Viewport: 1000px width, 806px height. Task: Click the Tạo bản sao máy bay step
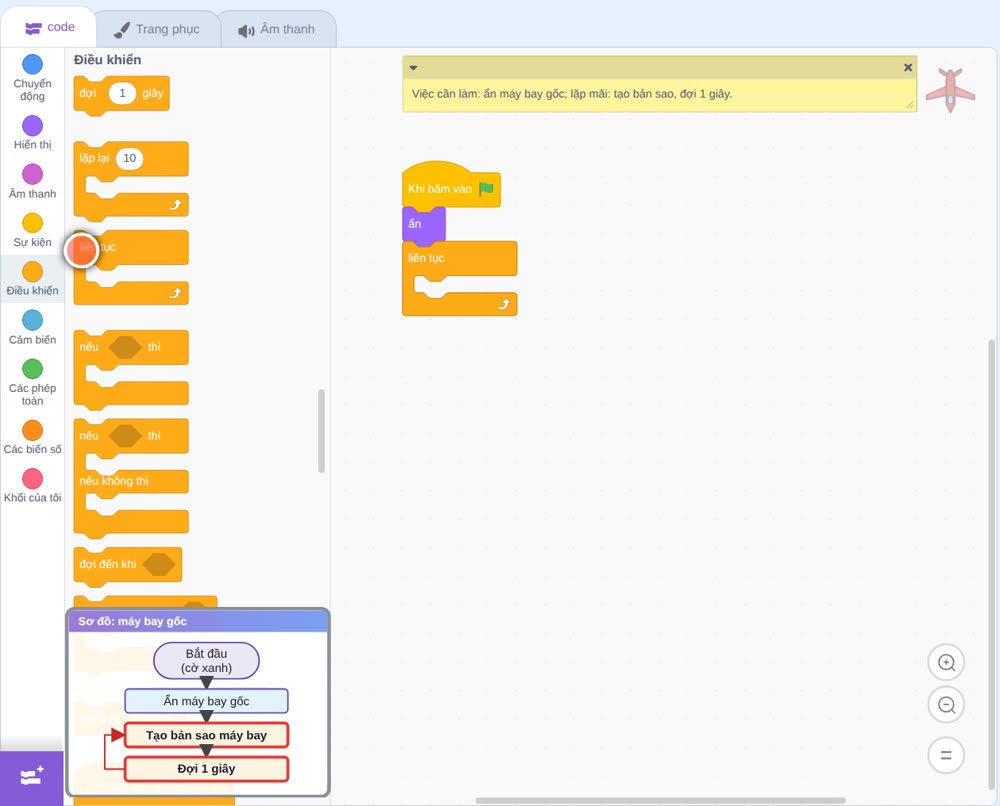pyautogui.click(x=206, y=735)
